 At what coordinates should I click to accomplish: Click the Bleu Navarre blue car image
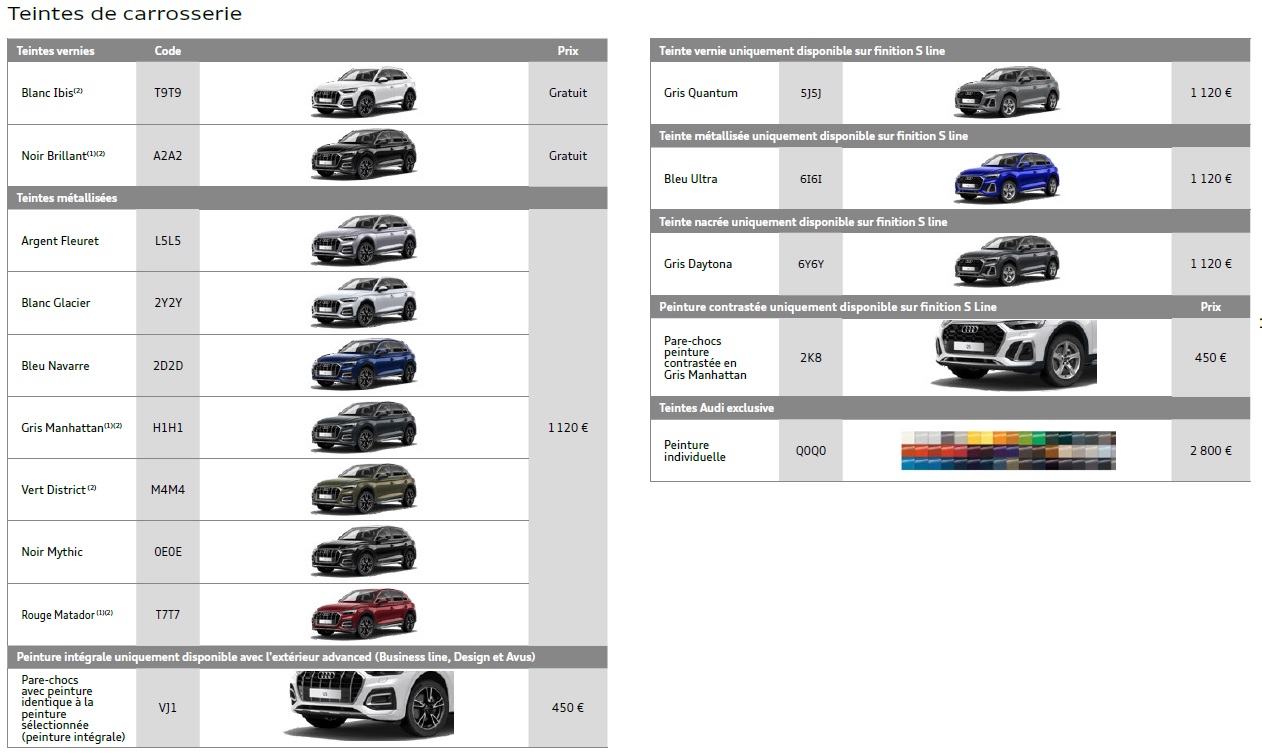364,365
